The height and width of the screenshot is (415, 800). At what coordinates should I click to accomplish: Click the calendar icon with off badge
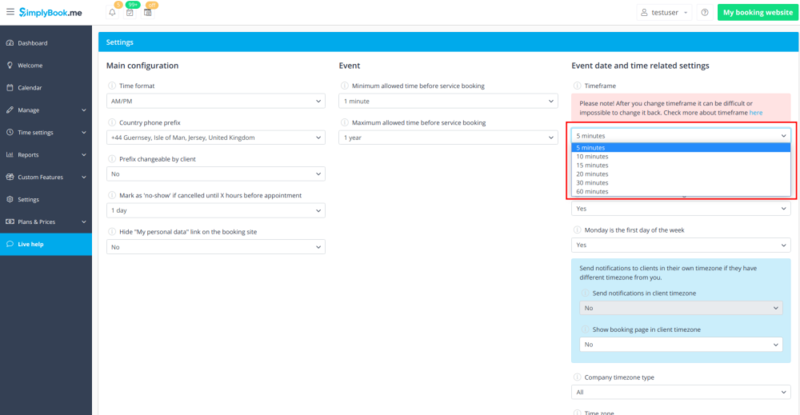pos(149,13)
